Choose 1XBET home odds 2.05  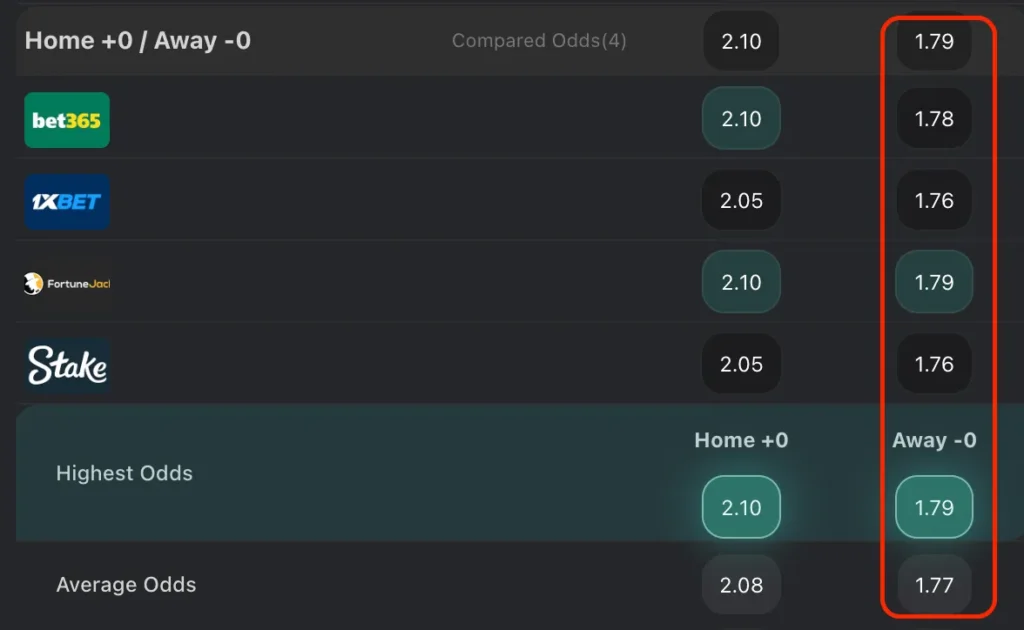click(741, 201)
